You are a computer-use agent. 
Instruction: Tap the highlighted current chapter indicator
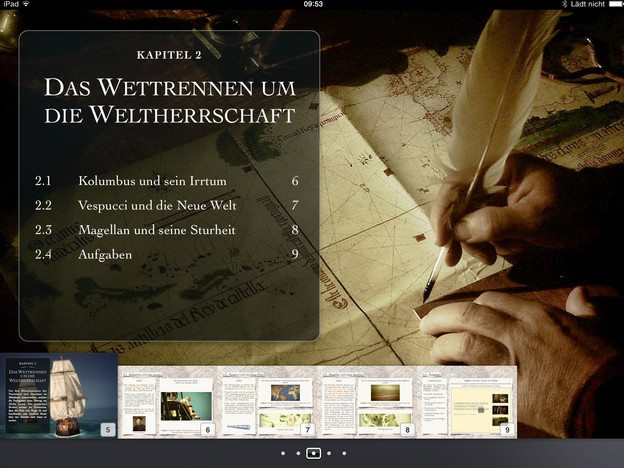313,453
